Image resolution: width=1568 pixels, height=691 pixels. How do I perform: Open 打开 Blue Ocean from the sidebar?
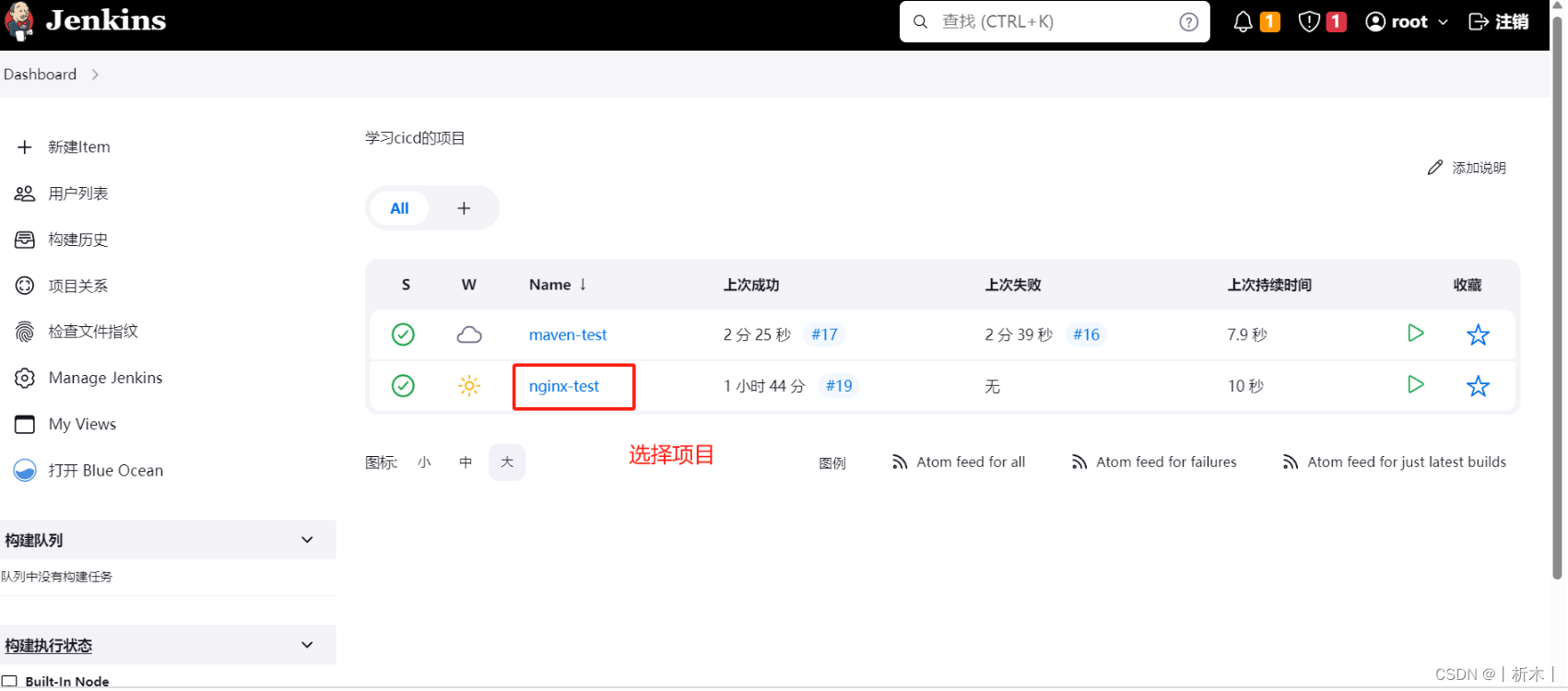pyautogui.click(x=106, y=470)
